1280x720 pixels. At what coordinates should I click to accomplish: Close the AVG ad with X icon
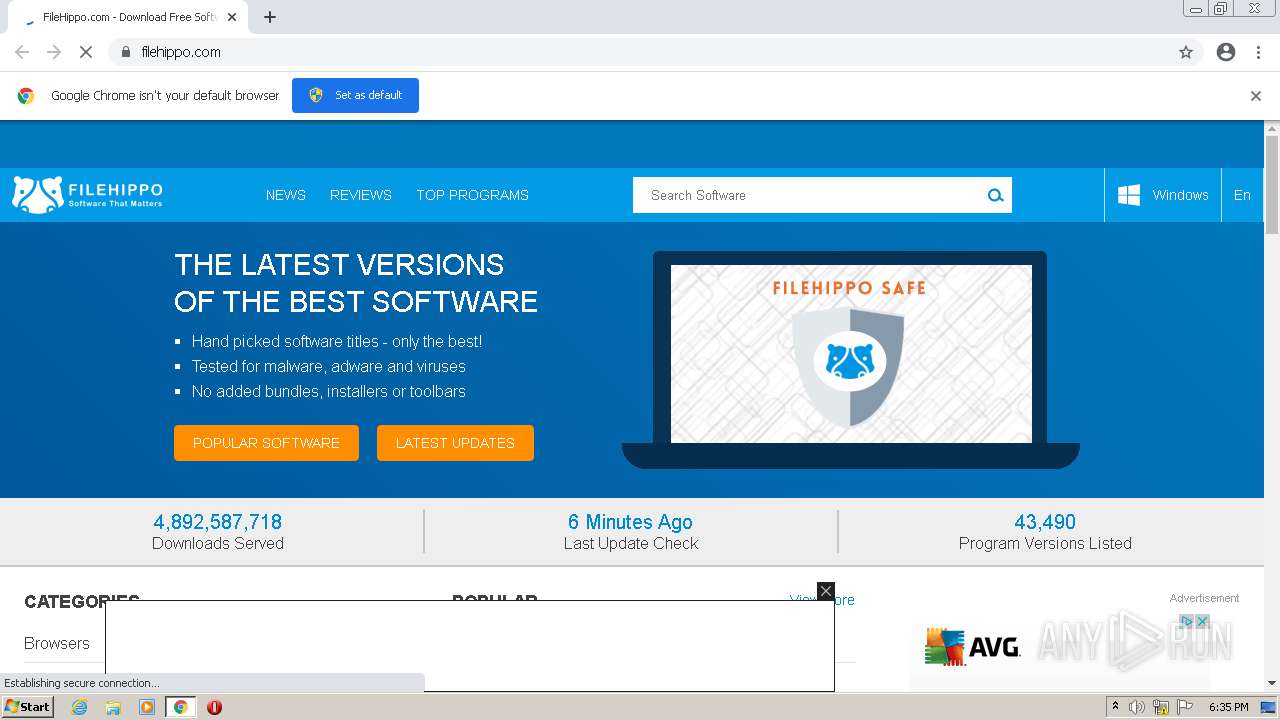[1203, 621]
